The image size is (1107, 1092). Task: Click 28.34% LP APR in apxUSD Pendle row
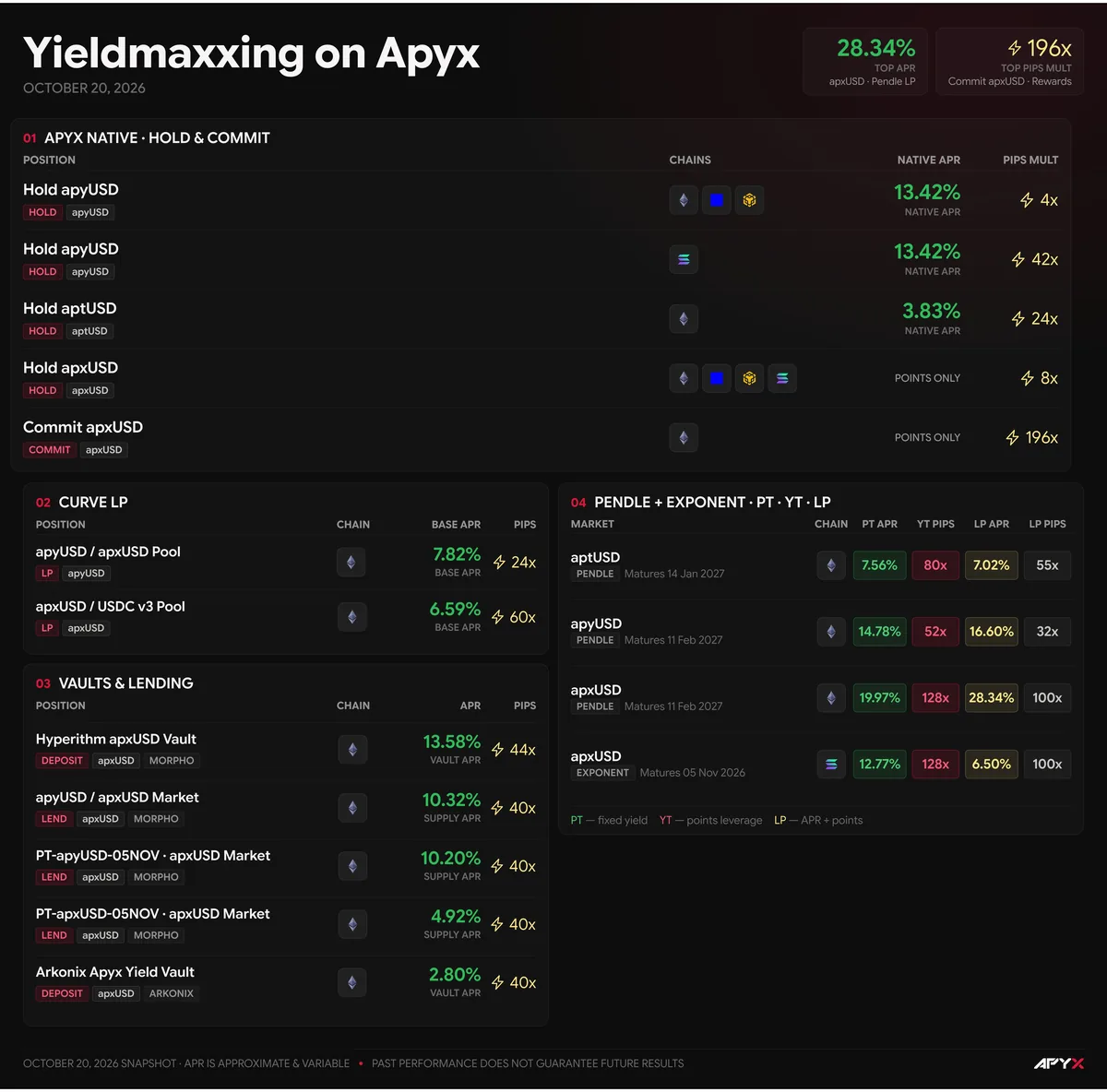992,698
